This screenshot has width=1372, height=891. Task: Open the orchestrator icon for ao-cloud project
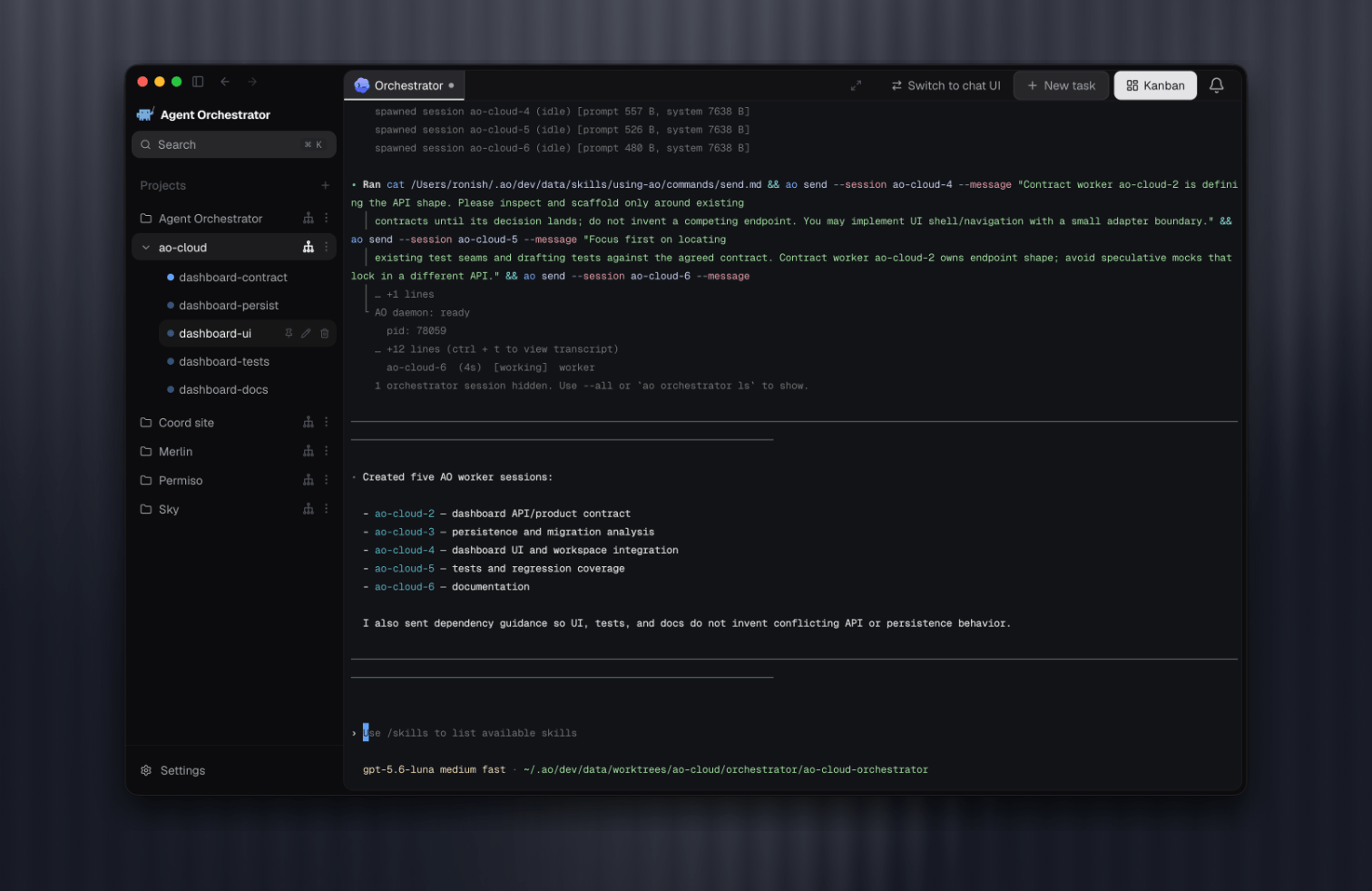pos(309,247)
